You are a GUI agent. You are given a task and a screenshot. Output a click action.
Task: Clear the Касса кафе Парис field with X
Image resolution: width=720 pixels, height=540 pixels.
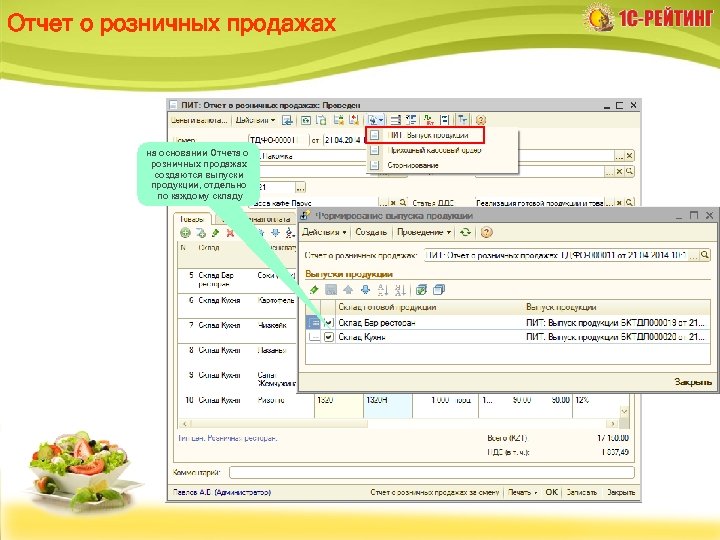(393, 202)
